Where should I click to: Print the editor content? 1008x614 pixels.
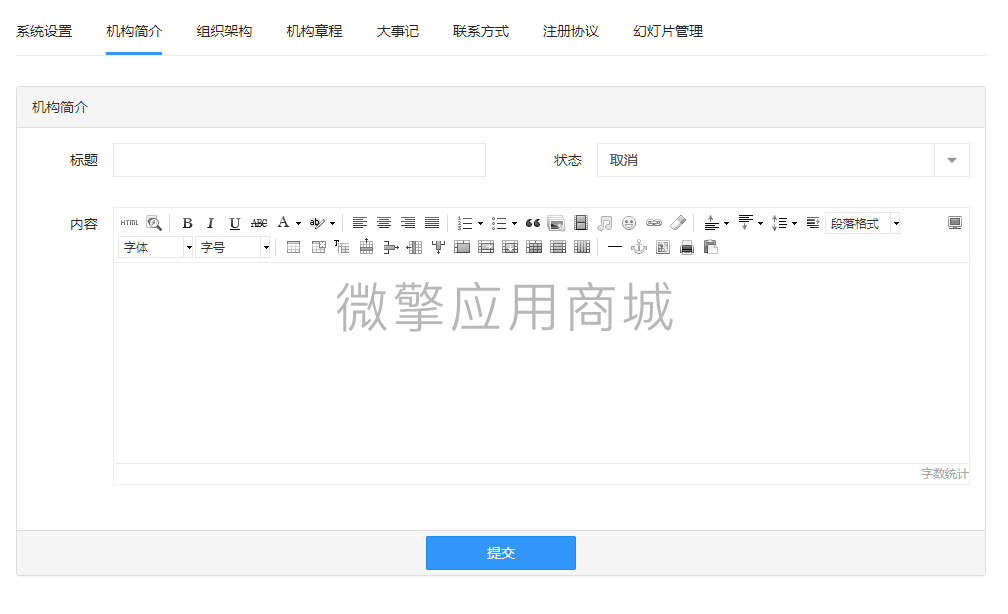click(x=687, y=248)
